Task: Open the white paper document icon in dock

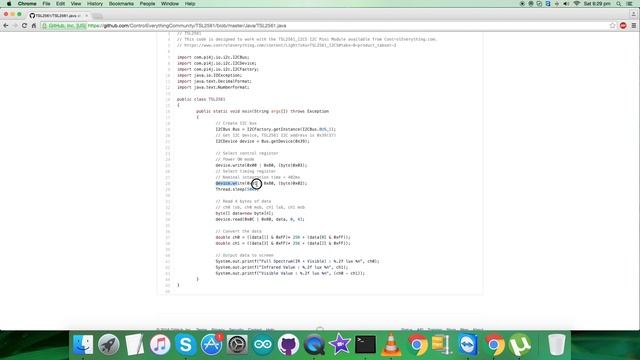Action: coord(134,345)
